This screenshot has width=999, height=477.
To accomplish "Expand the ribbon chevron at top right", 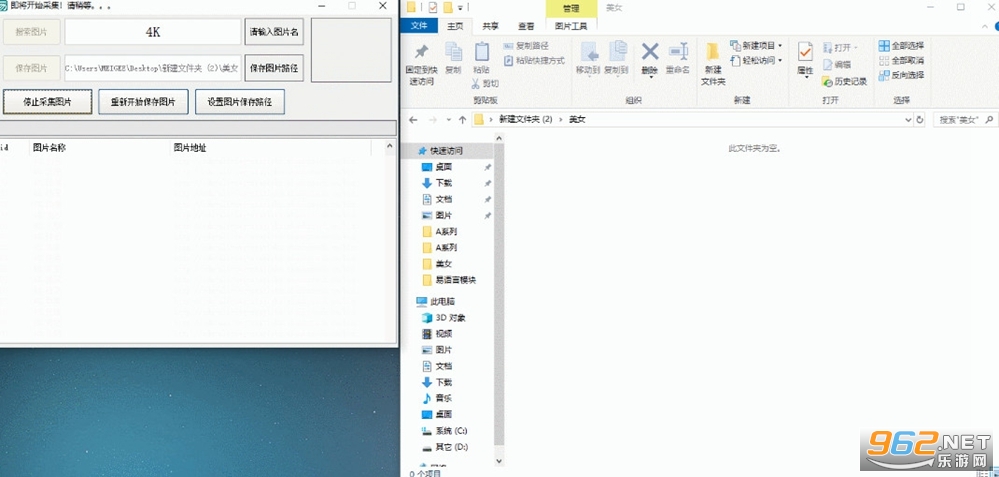I will (984, 26).
